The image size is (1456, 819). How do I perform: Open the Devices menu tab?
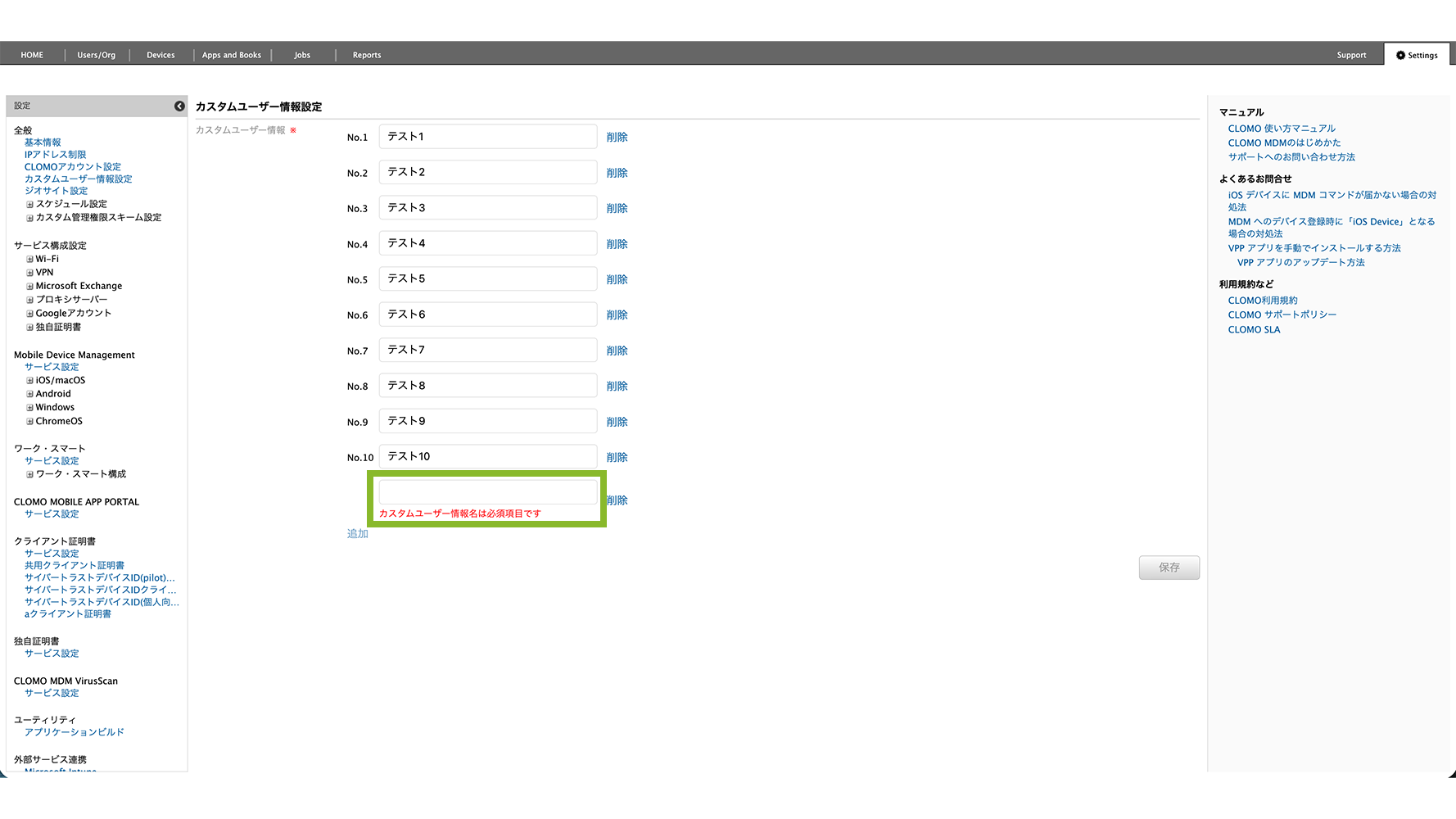(161, 55)
